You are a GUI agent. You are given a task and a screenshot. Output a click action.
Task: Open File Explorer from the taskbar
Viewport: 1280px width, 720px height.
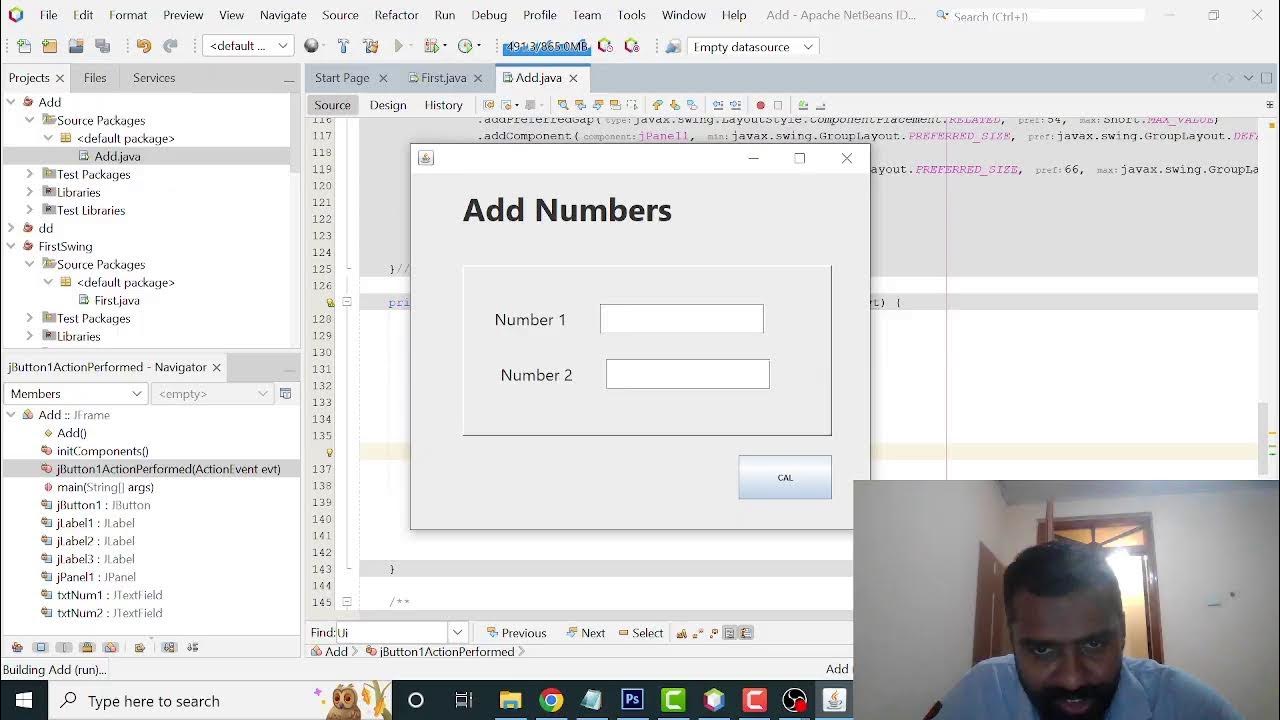click(510, 700)
